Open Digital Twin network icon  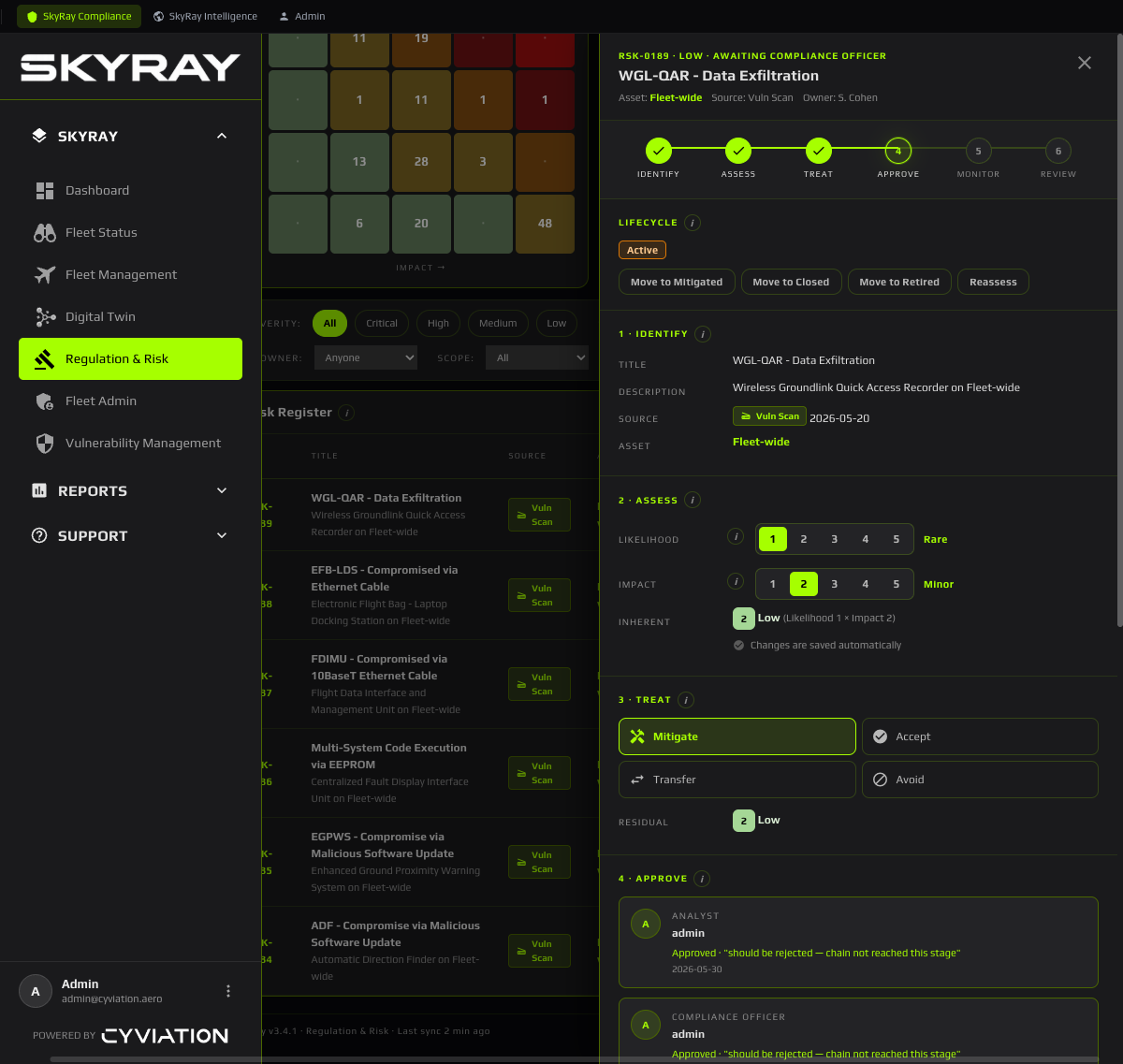[x=45, y=317]
